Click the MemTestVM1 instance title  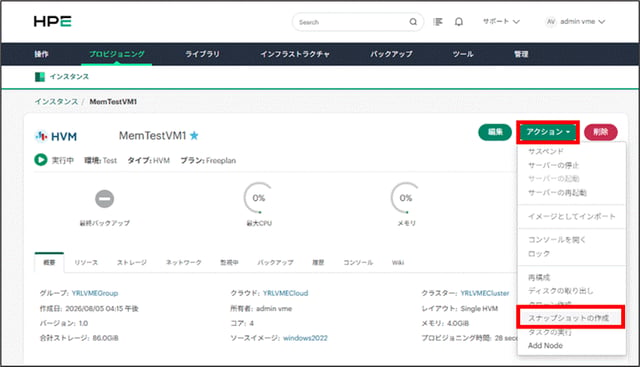(153, 136)
